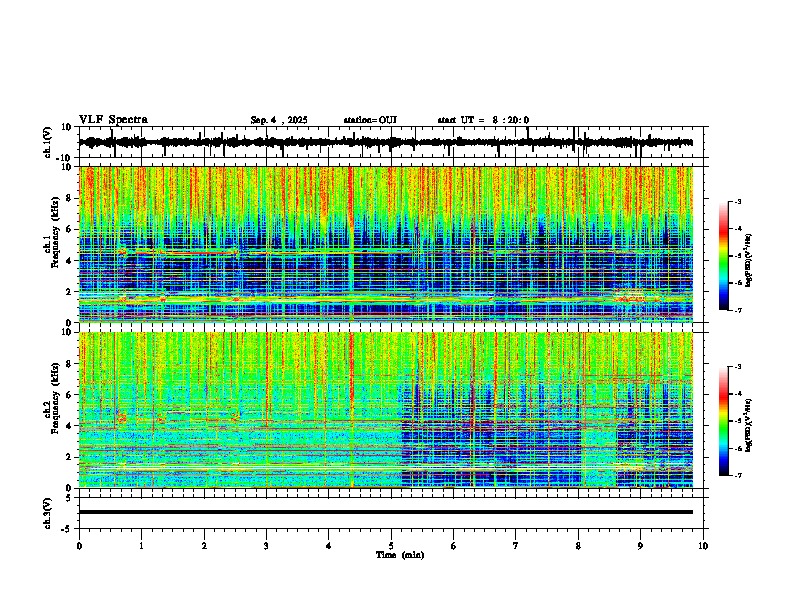Click inside the ch.1 frequency spectrogram panel
The image size is (792, 612).
[x=386, y=244]
